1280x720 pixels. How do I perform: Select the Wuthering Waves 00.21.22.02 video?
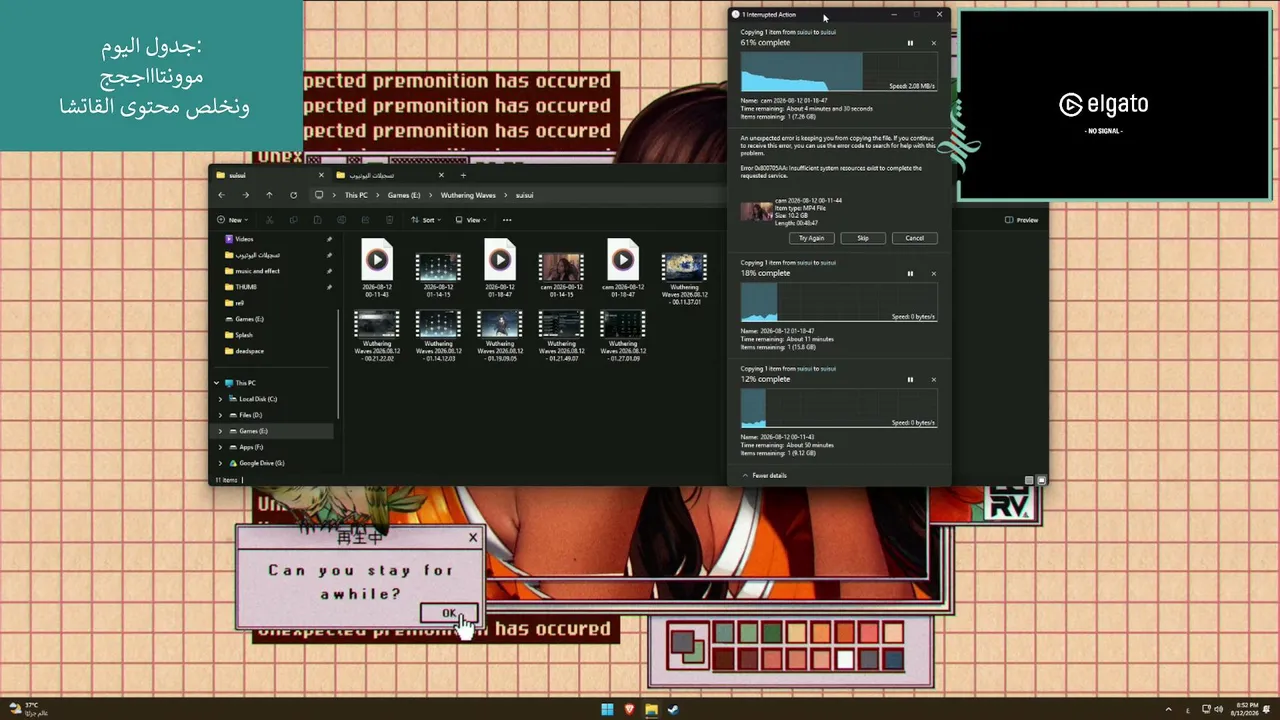point(377,335)
